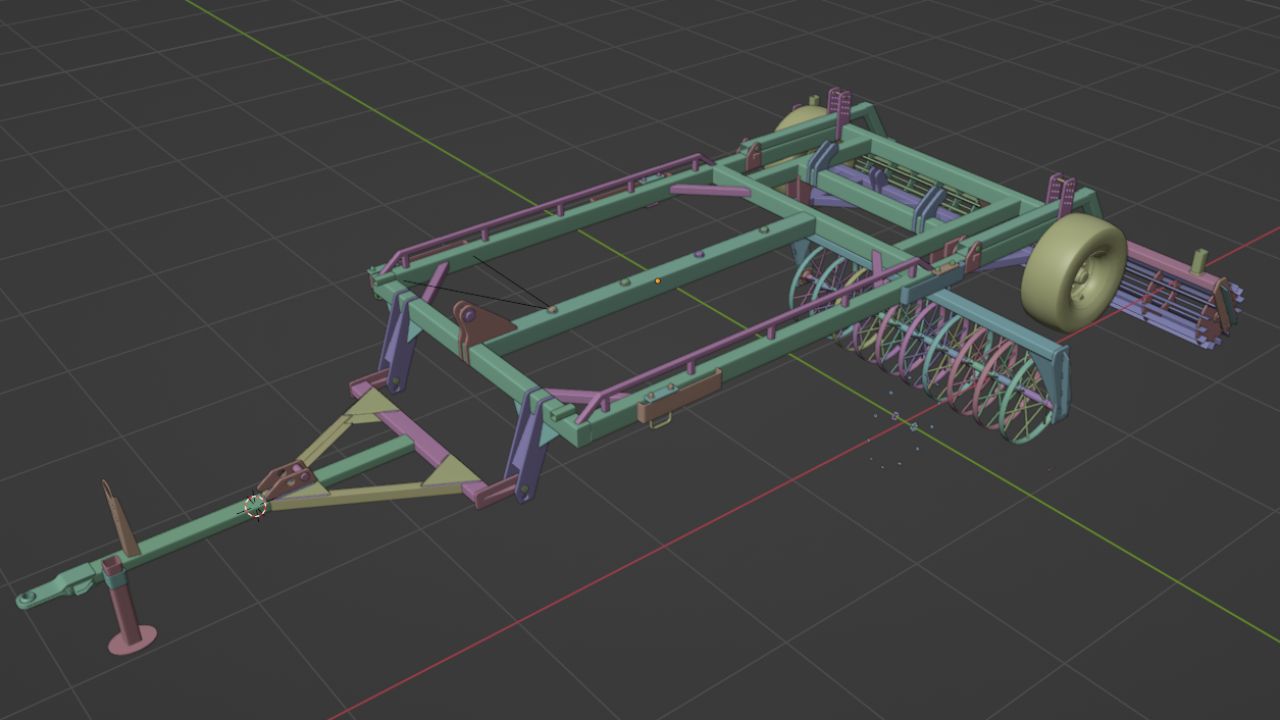Select the orange origin point on center beam
1280x720 pixels.
point(657,281)
